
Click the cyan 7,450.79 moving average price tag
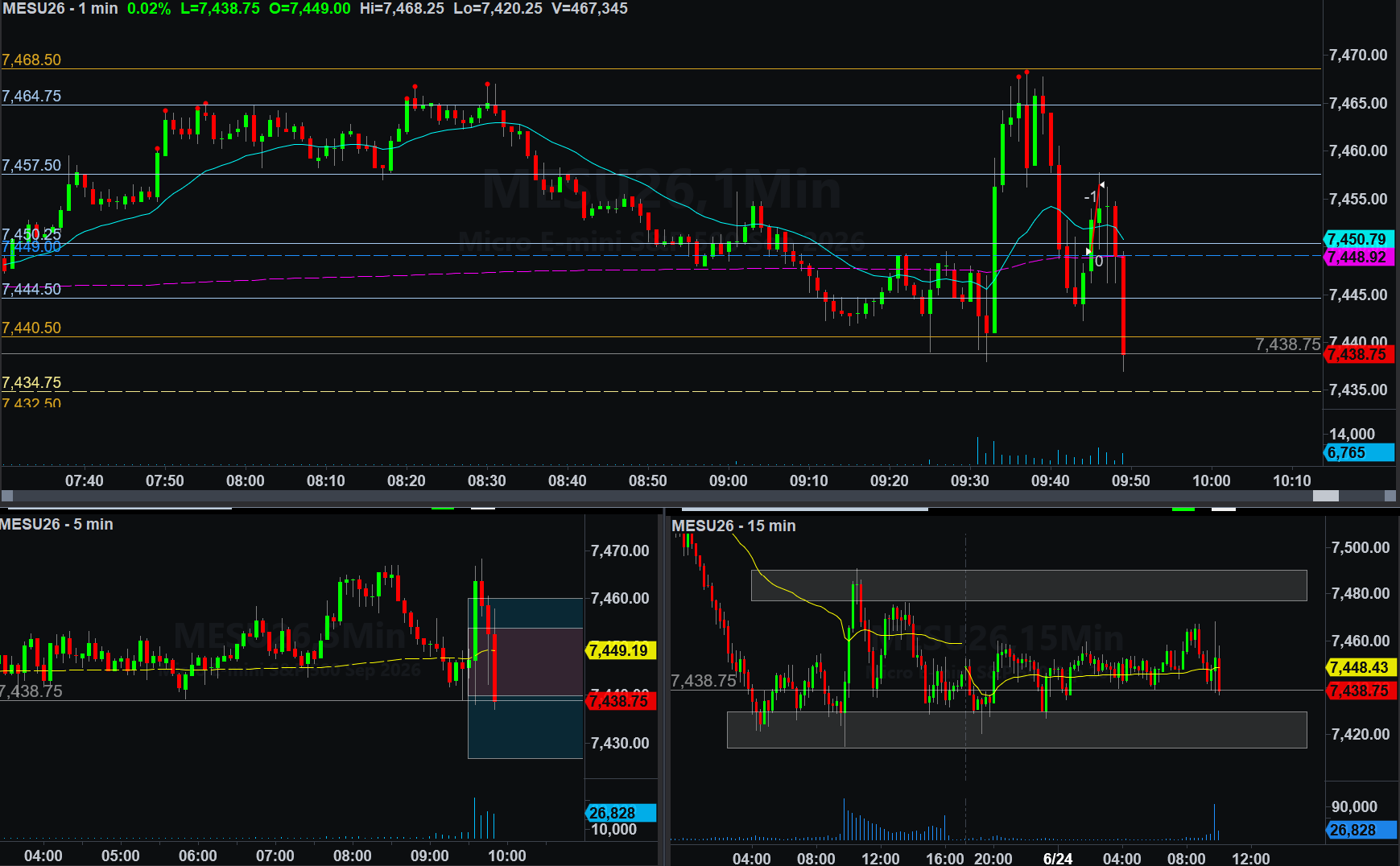[1359, 239]
